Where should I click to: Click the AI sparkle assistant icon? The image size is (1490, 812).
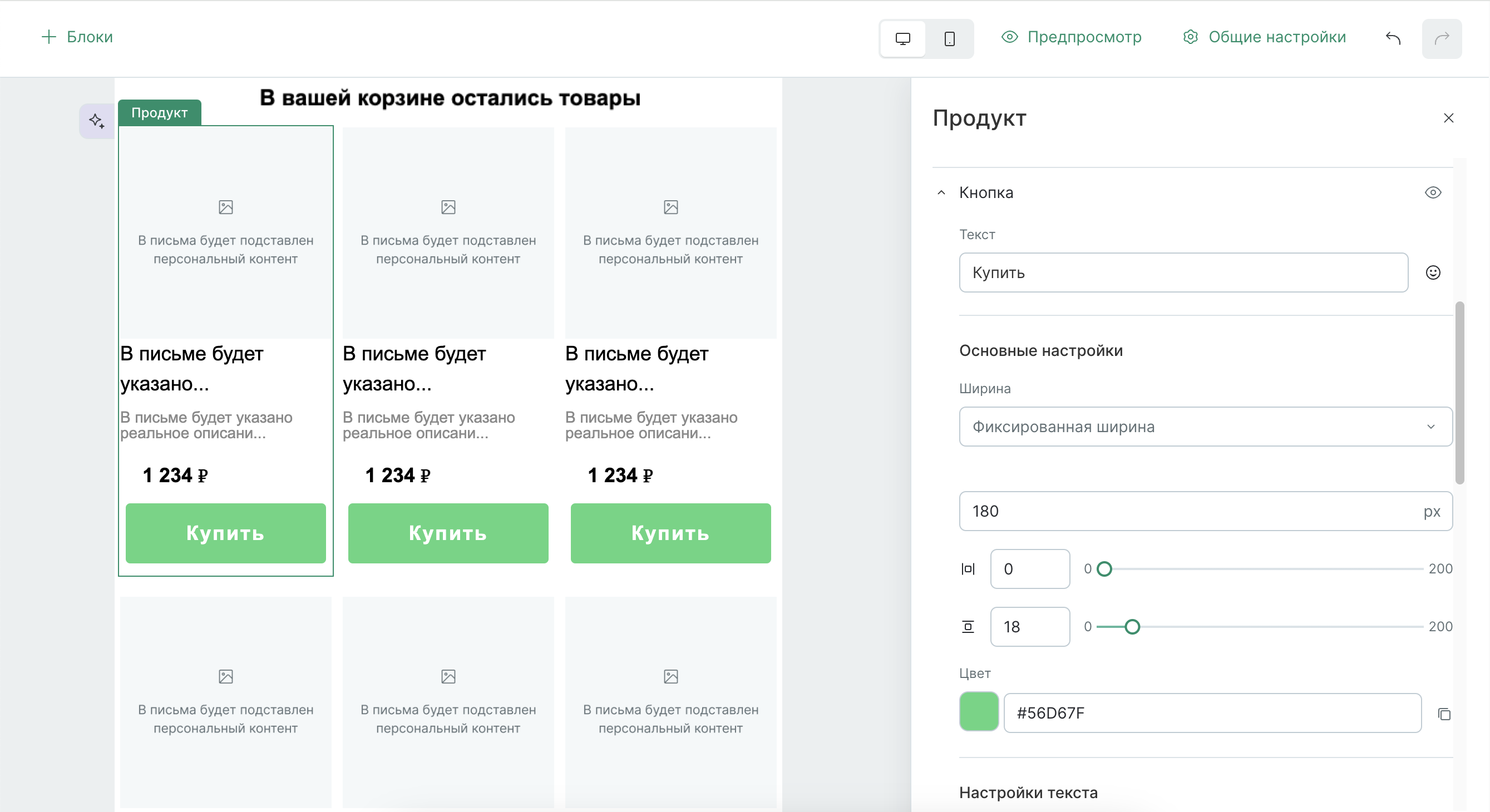tap(97, 121)
